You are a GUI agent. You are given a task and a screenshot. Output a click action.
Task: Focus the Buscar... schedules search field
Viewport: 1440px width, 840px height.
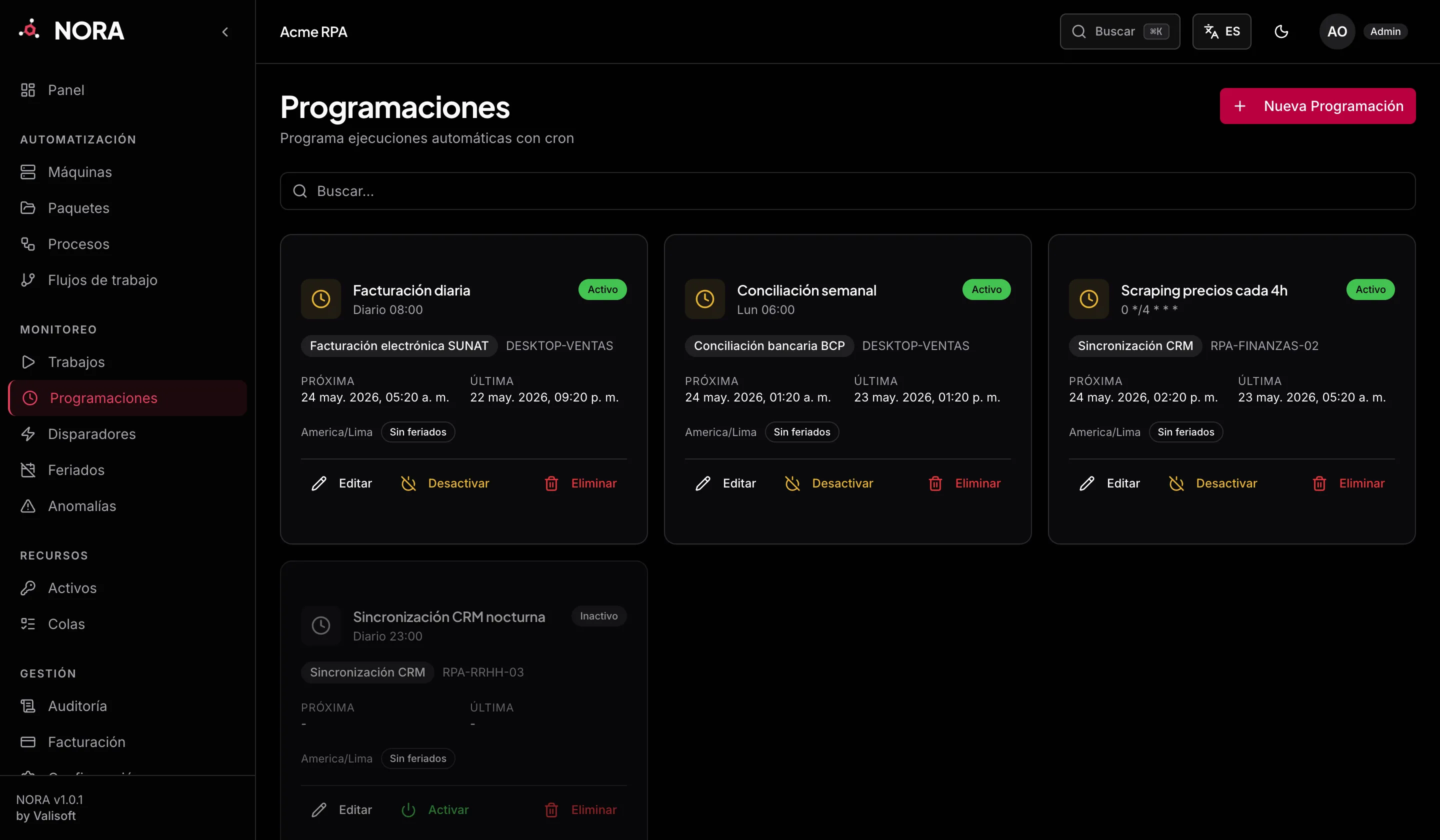point(847,191)
